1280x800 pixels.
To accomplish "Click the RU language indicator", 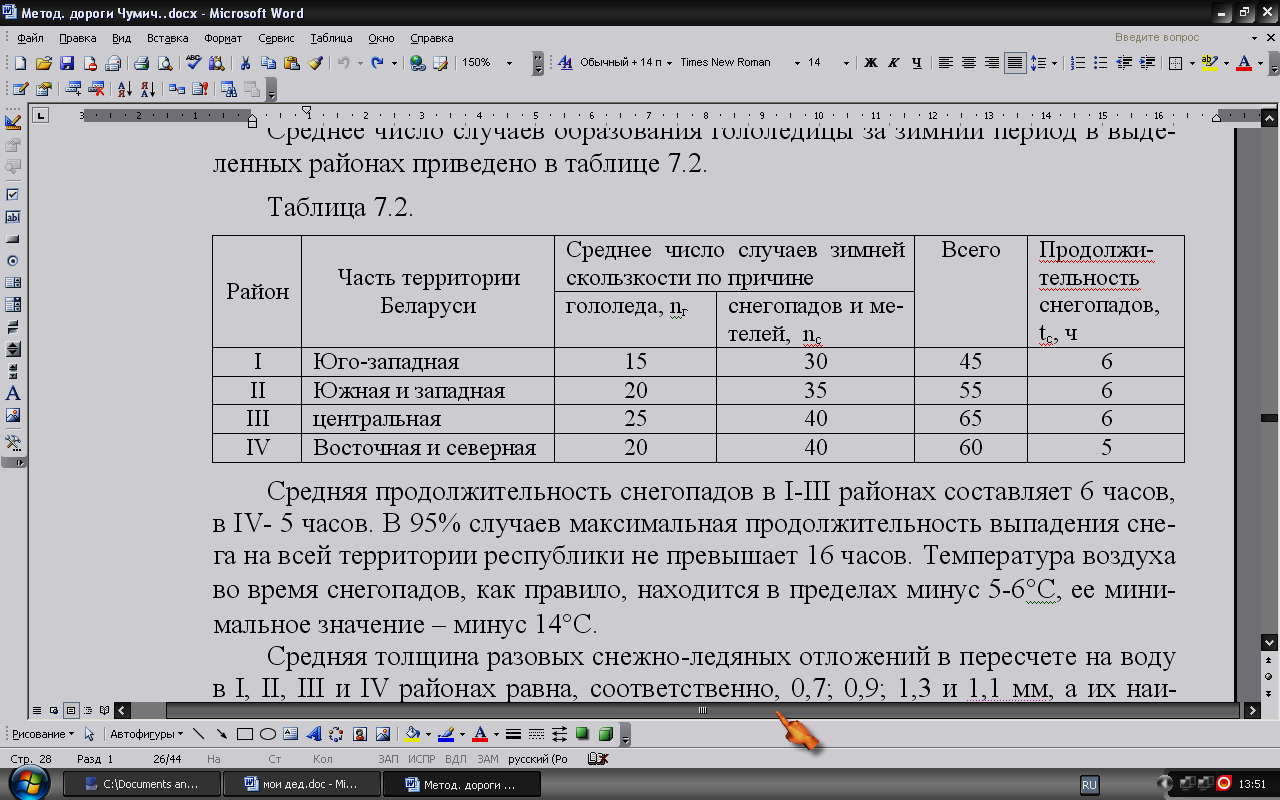I will (x=1090, y=785).
